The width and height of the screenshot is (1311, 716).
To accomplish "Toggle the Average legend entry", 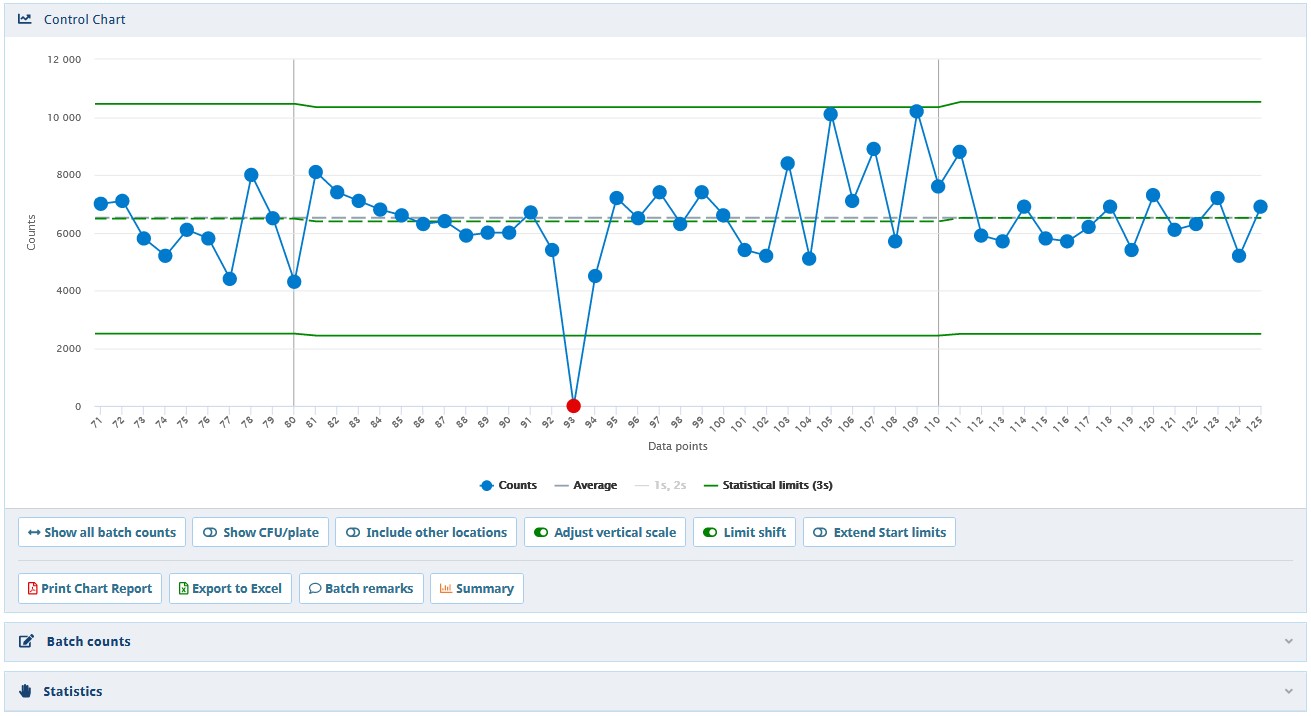I will tap(586, 486).
